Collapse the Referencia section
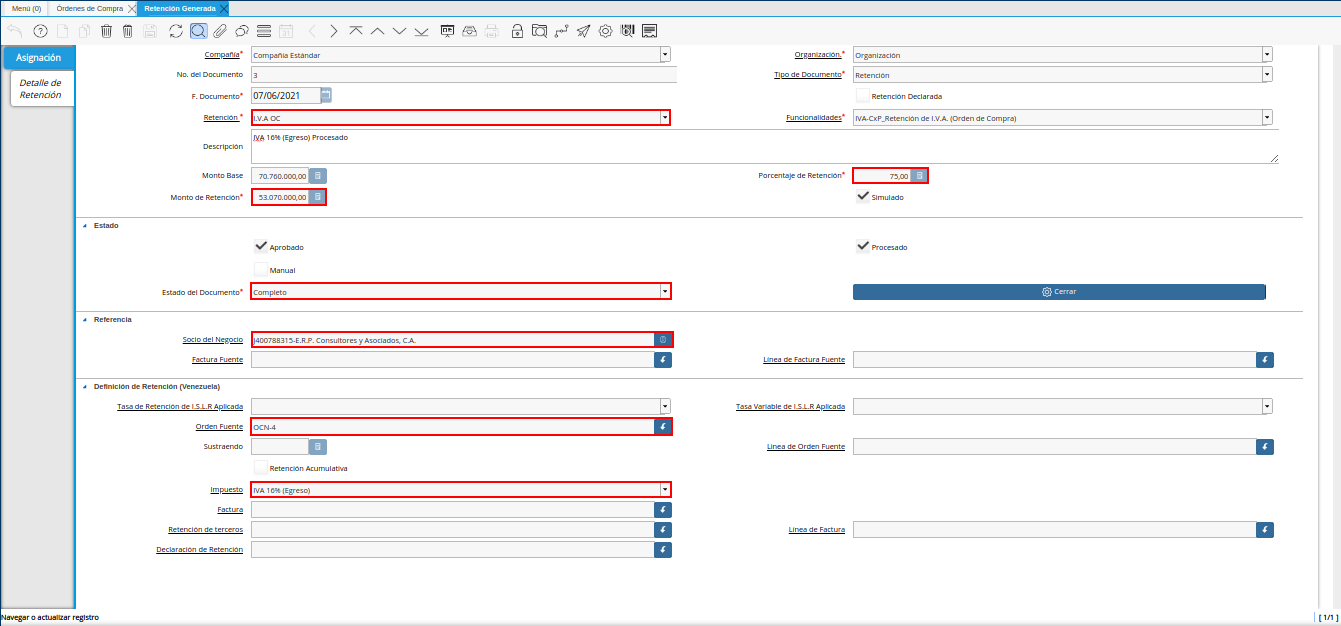Viewport: 1341px width, 626px height. 84,319
